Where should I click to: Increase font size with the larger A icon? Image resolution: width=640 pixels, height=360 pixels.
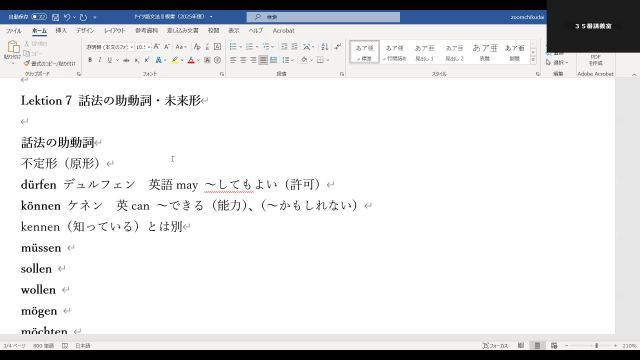(x=156, y=47)
